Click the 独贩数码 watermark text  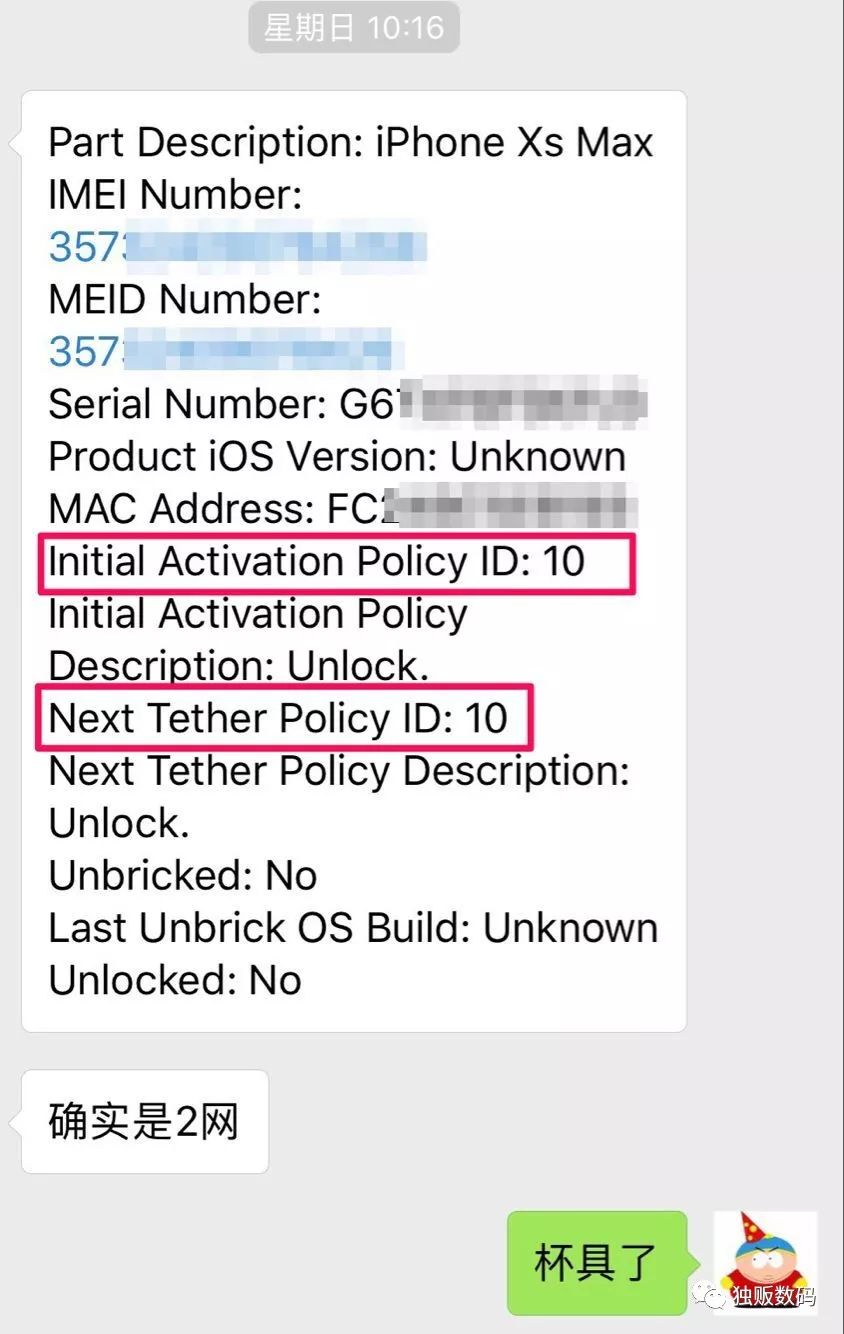(x=774, y=1297)
